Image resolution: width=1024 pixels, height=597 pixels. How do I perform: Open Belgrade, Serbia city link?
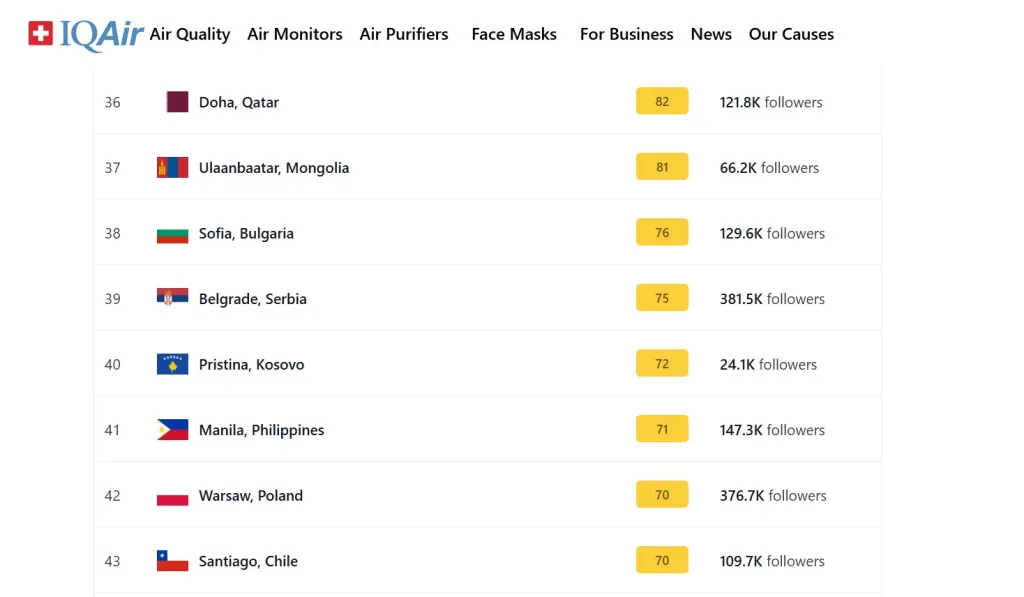point(253,299)
